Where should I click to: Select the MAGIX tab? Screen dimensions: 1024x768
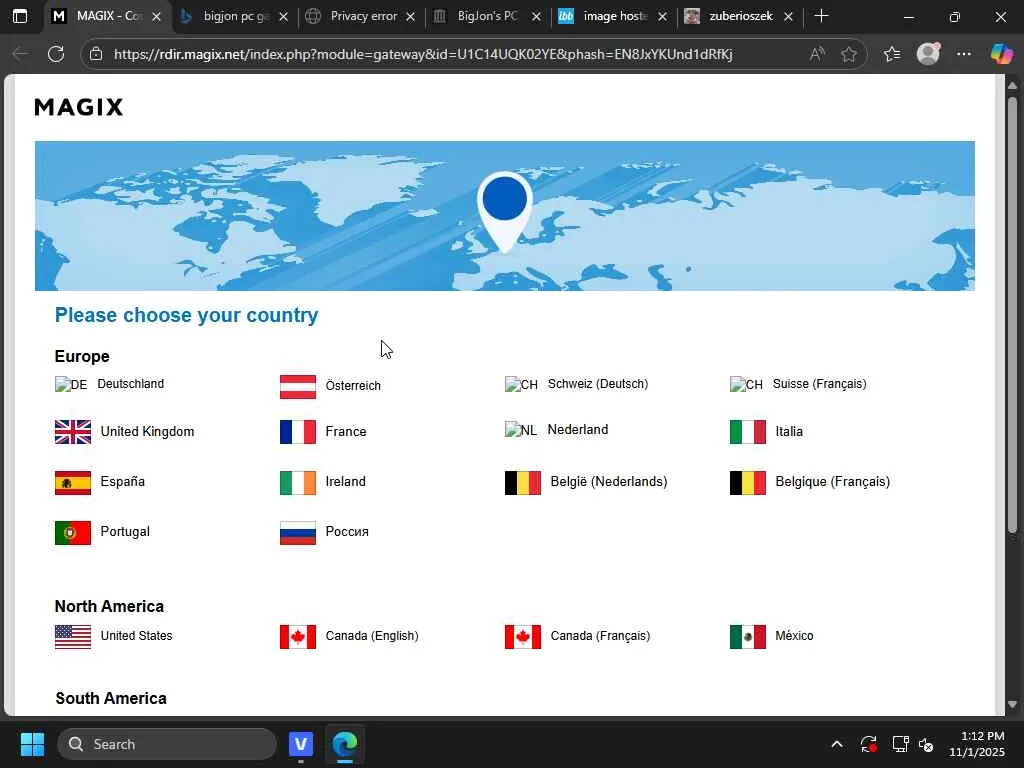coord(106,16)
